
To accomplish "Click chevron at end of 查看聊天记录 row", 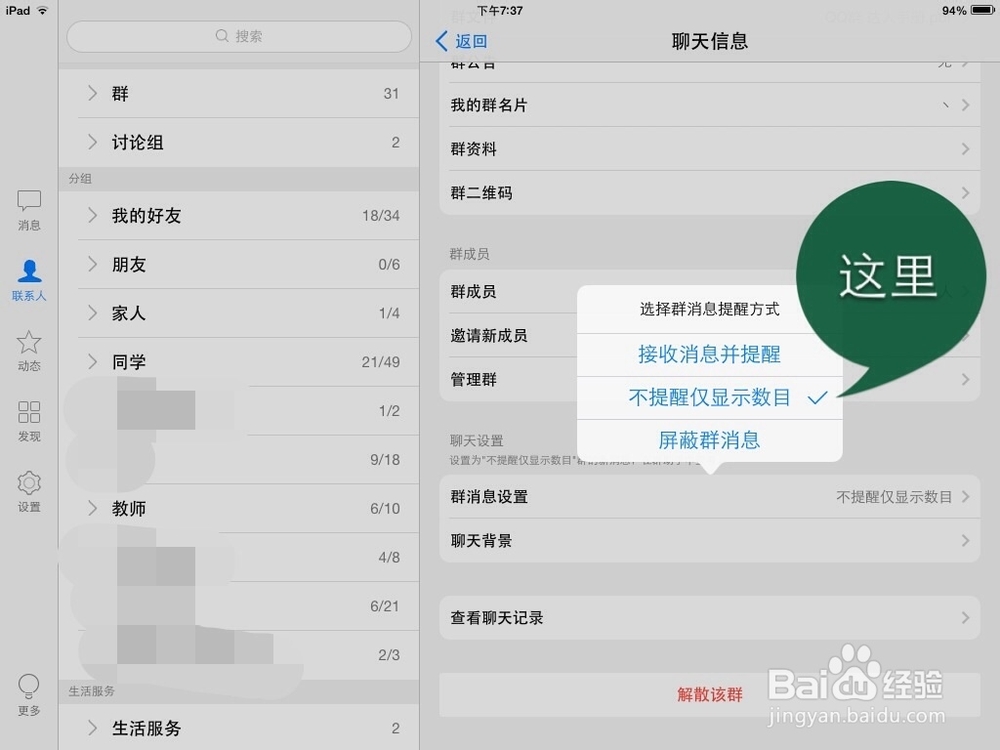I will [966, 617].
